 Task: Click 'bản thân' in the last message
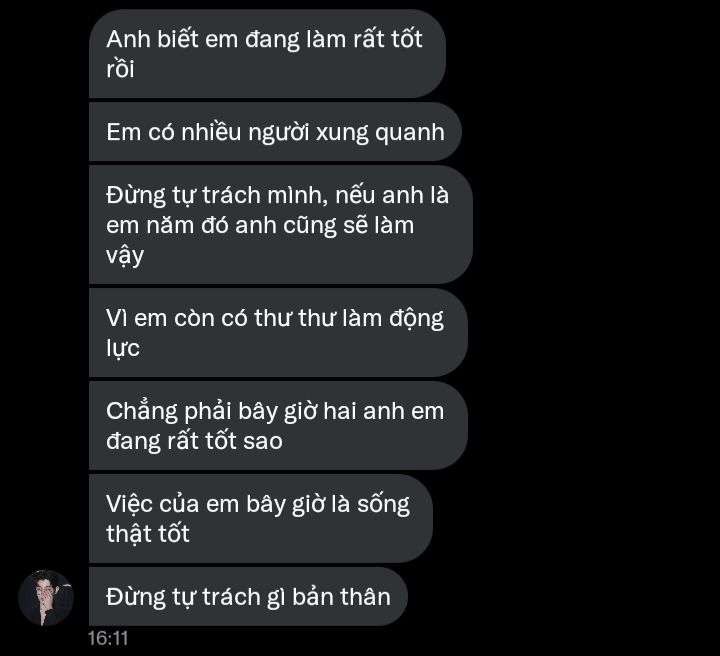click(341, 597)
